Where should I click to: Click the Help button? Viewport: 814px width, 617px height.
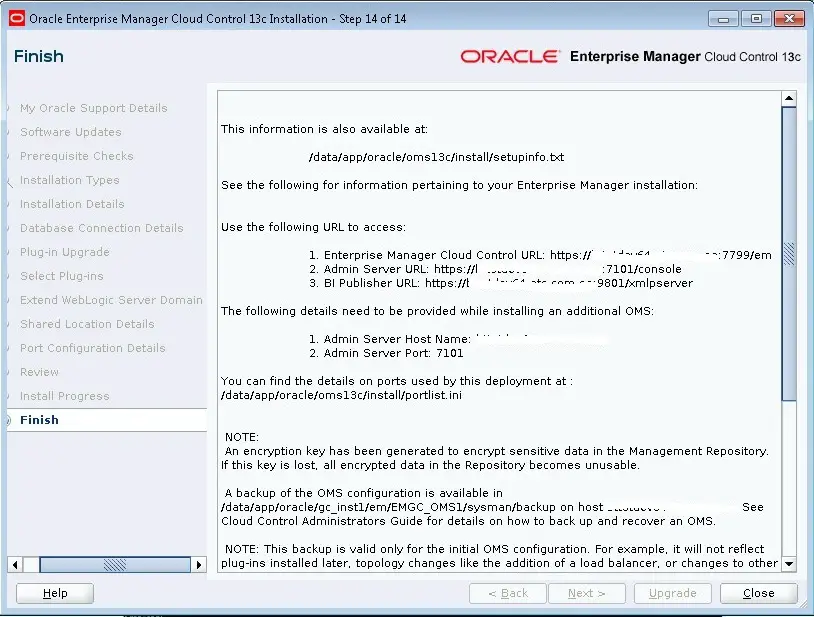pos(55,593)
